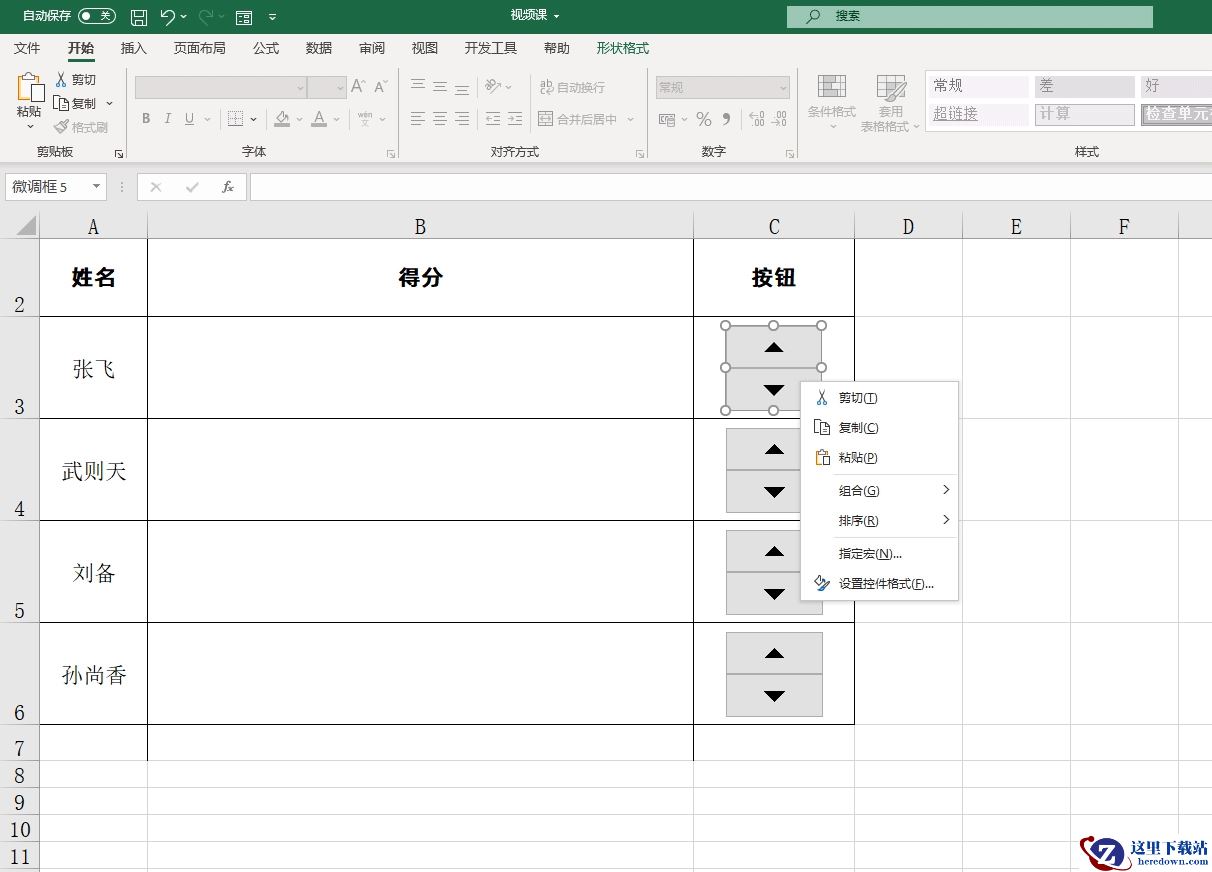Switch to the 开发工具 tab
This screenshot has height=872, width=1212.
pyautogui.click(x=491, y=48)
